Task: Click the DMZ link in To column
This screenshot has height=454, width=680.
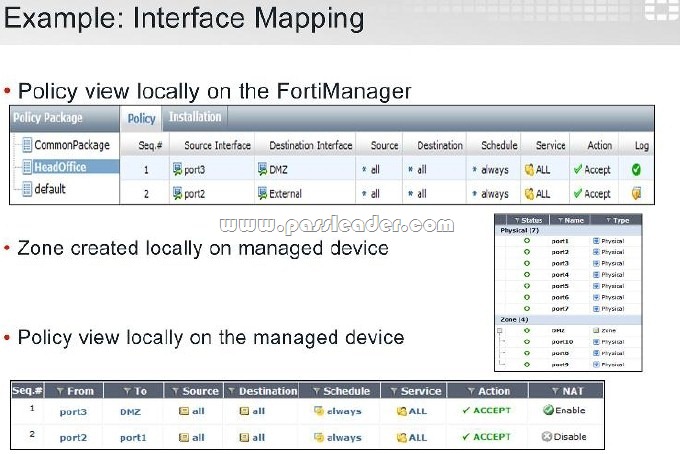Action: pos(130,412)
